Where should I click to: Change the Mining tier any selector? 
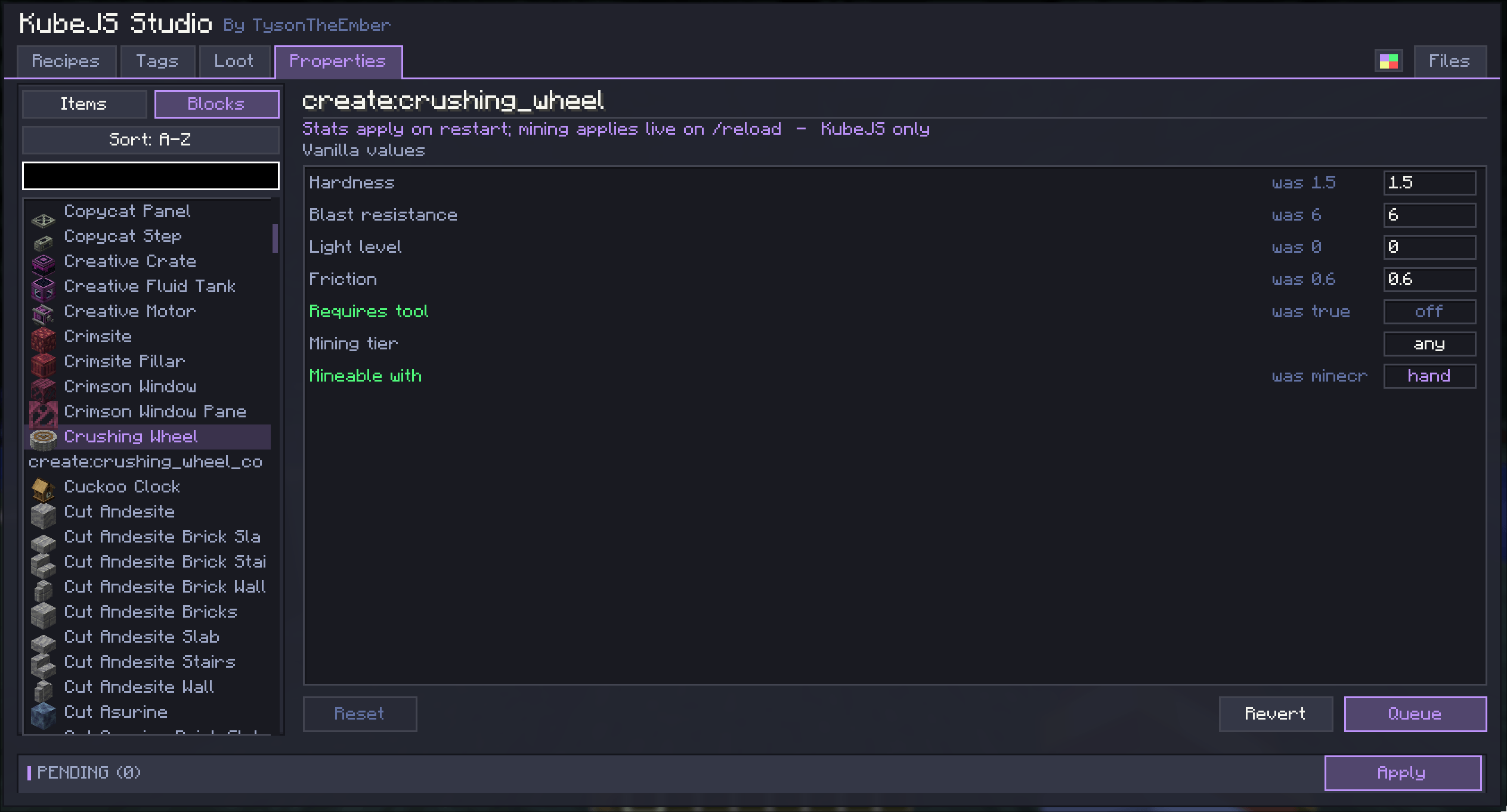pyautogui.click(x=1429, y=344)
